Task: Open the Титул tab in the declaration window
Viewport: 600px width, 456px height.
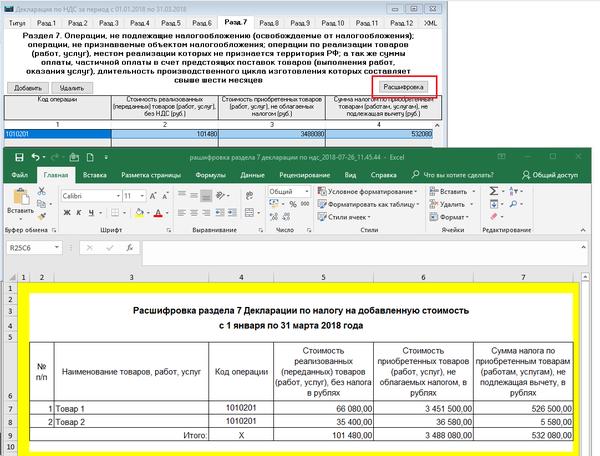Action: click(x=17, y=23)
